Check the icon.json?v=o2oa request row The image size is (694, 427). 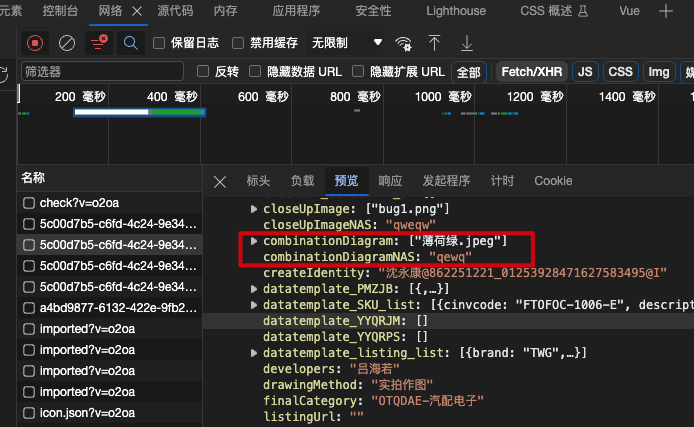(29, 413)
